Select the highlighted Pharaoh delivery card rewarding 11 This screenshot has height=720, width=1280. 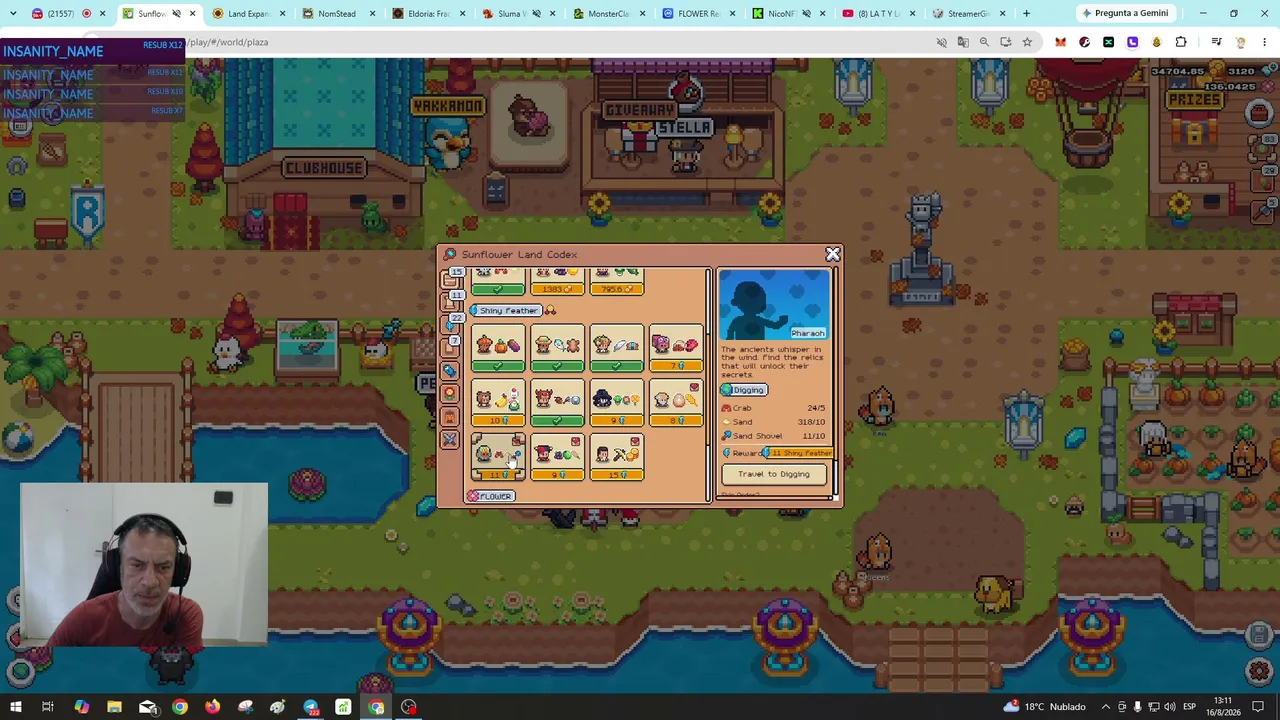click(498, 458)
